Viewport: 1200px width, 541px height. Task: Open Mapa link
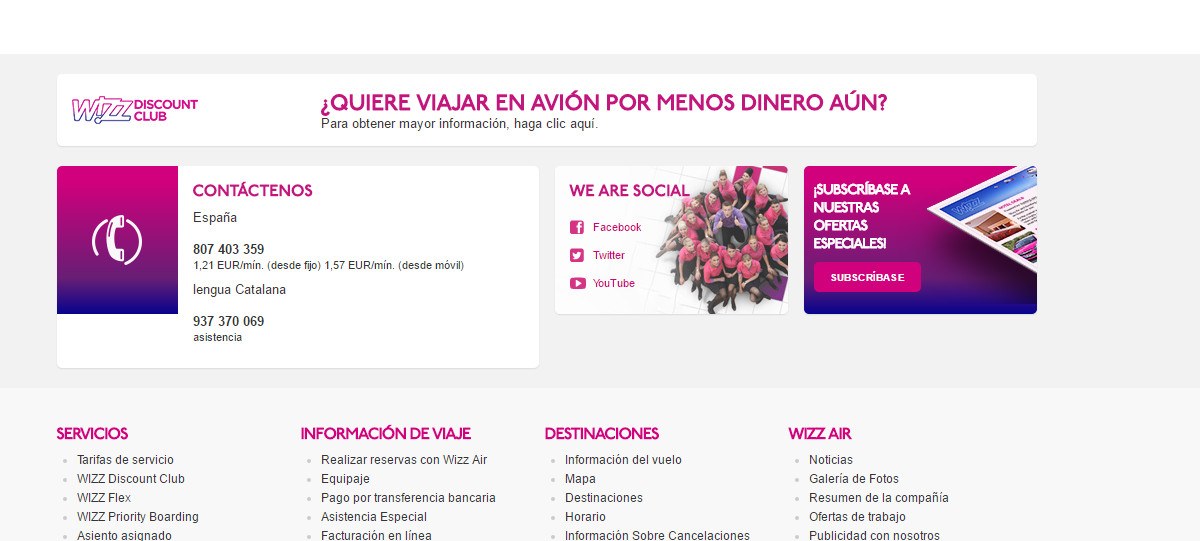click(580, 479)
